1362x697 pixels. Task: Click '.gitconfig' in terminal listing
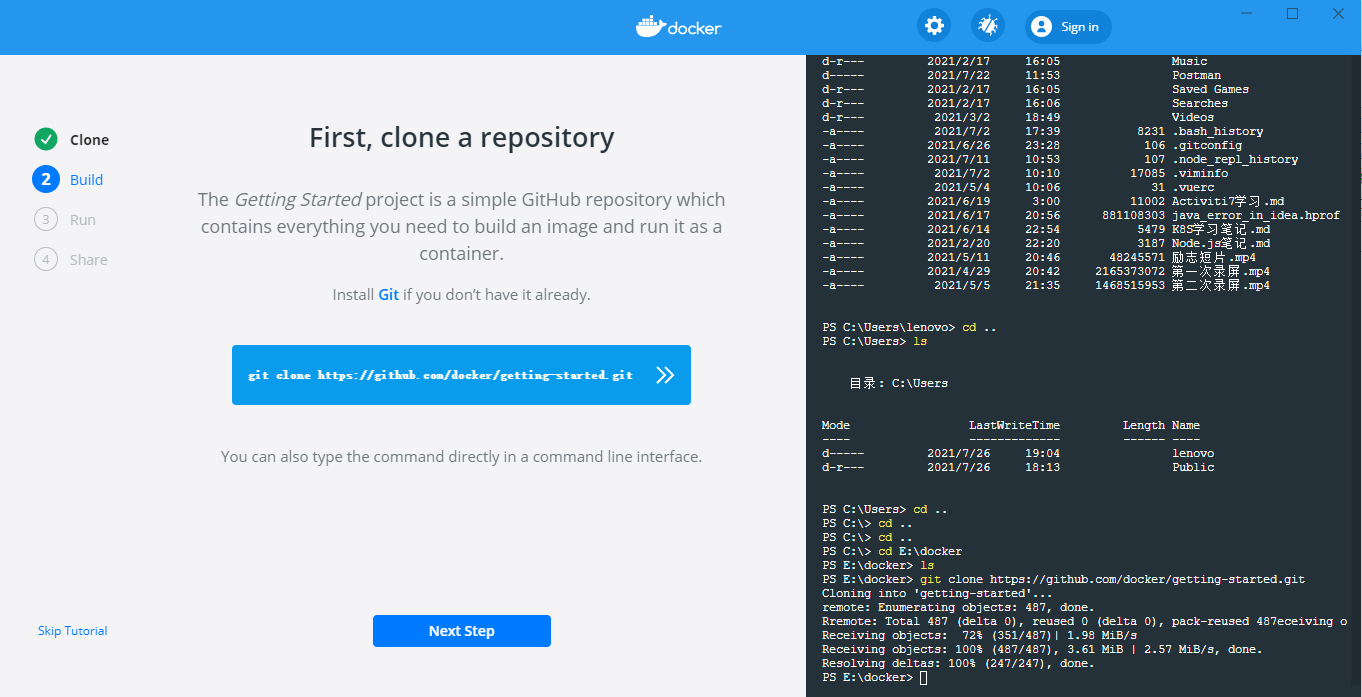click(1207, 145)
